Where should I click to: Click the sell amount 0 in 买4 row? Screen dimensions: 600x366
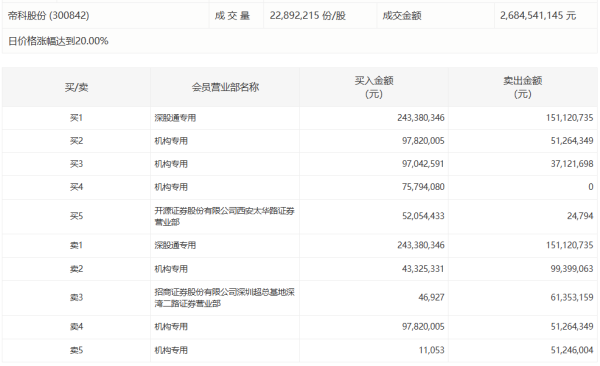pos(591,187)
